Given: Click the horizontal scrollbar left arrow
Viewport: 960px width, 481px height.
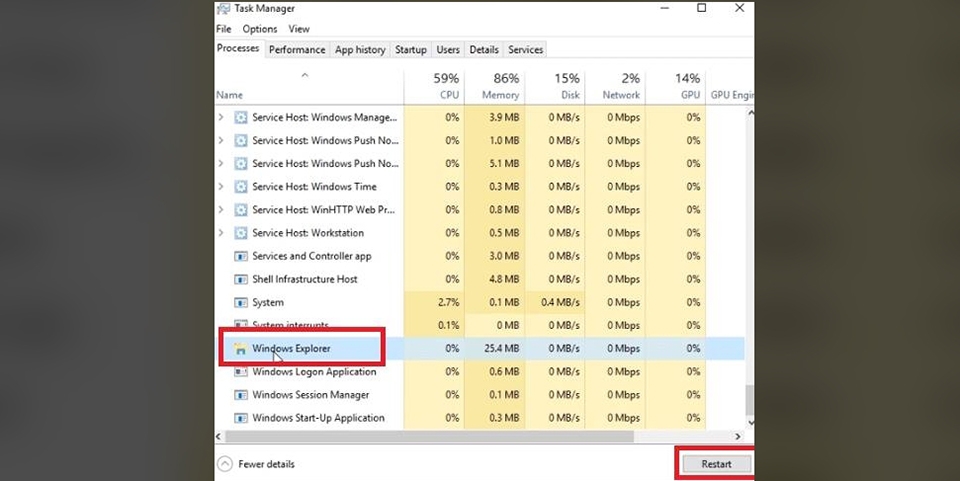Looking at the screenshot, I should tap(219, 437).
